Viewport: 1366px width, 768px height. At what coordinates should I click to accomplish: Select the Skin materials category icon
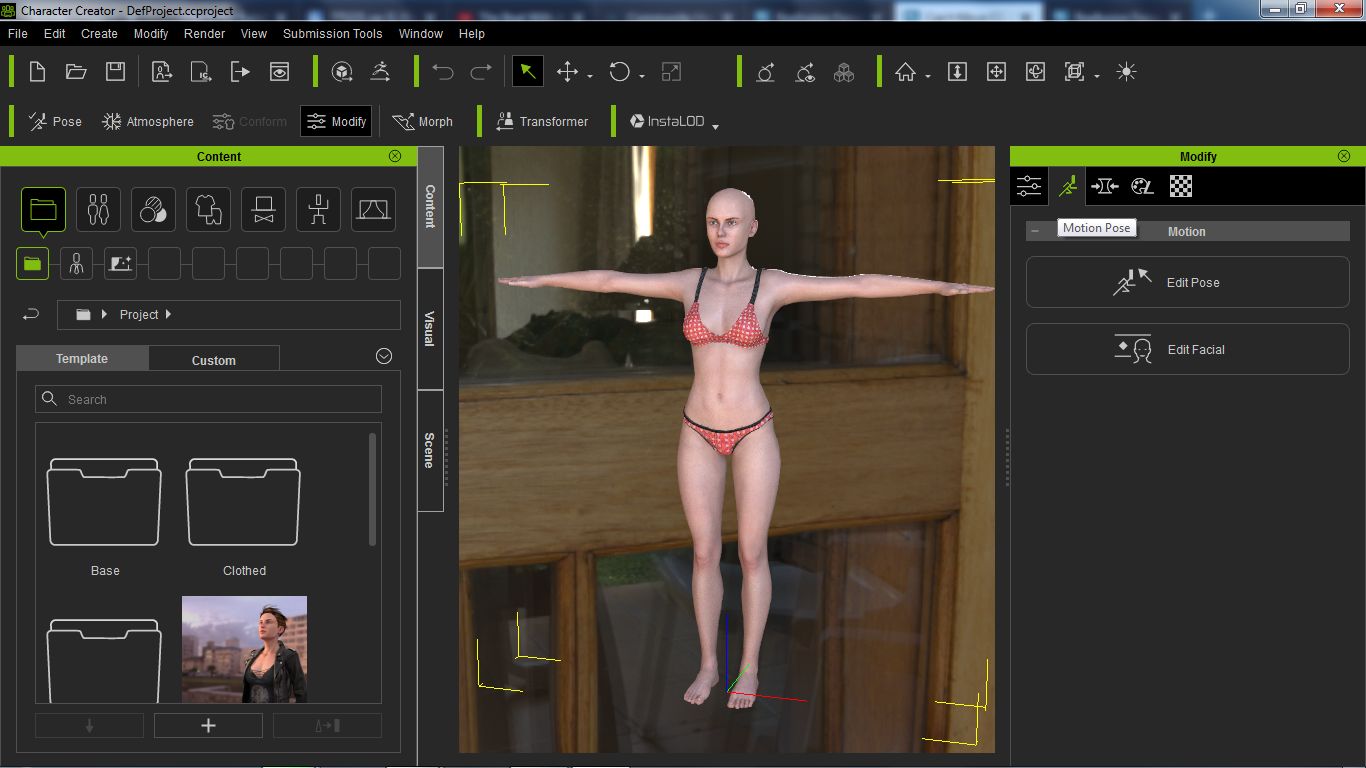(x=153, y=210)
